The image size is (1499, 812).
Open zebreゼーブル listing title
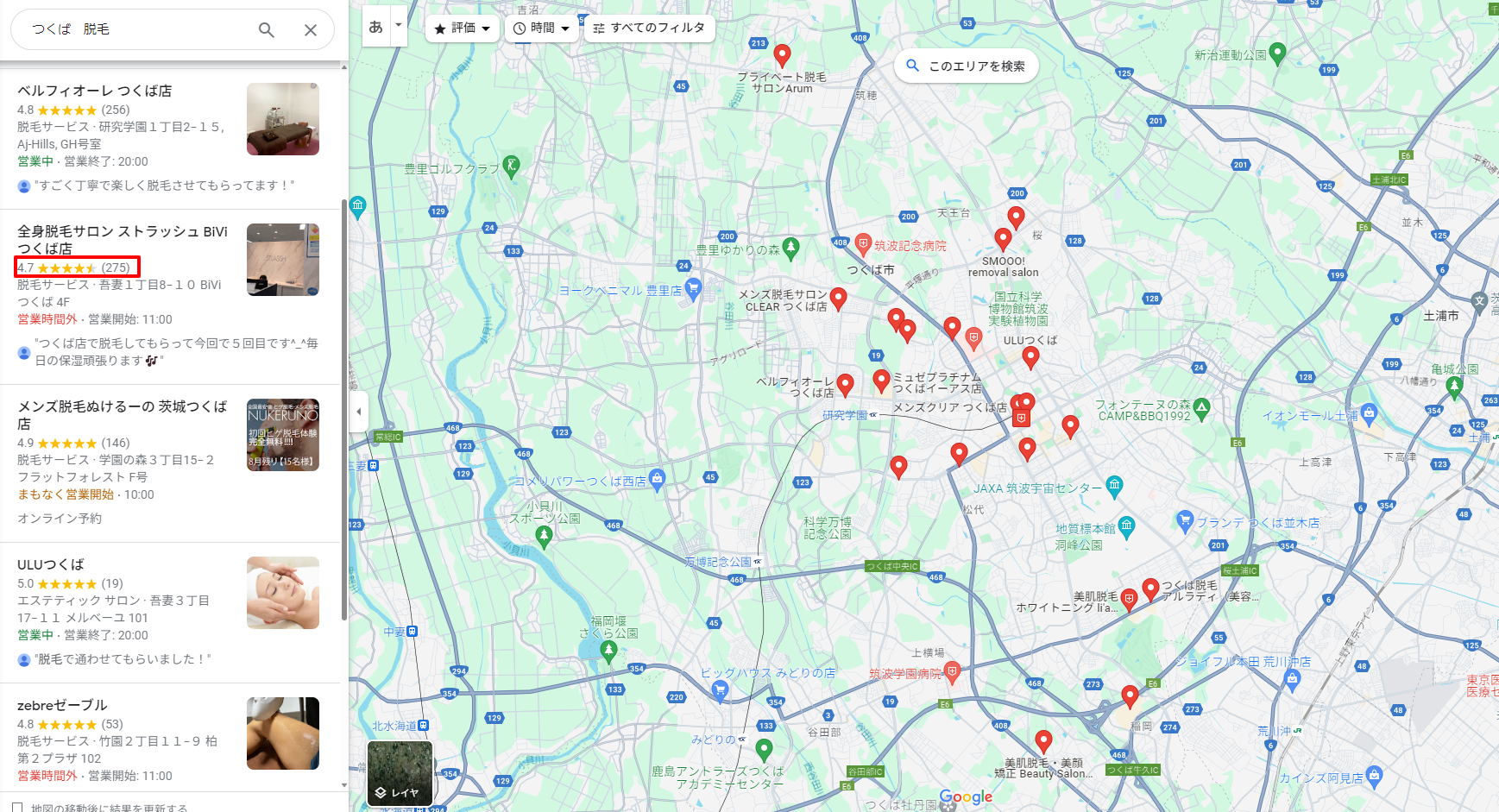(62, 705)
